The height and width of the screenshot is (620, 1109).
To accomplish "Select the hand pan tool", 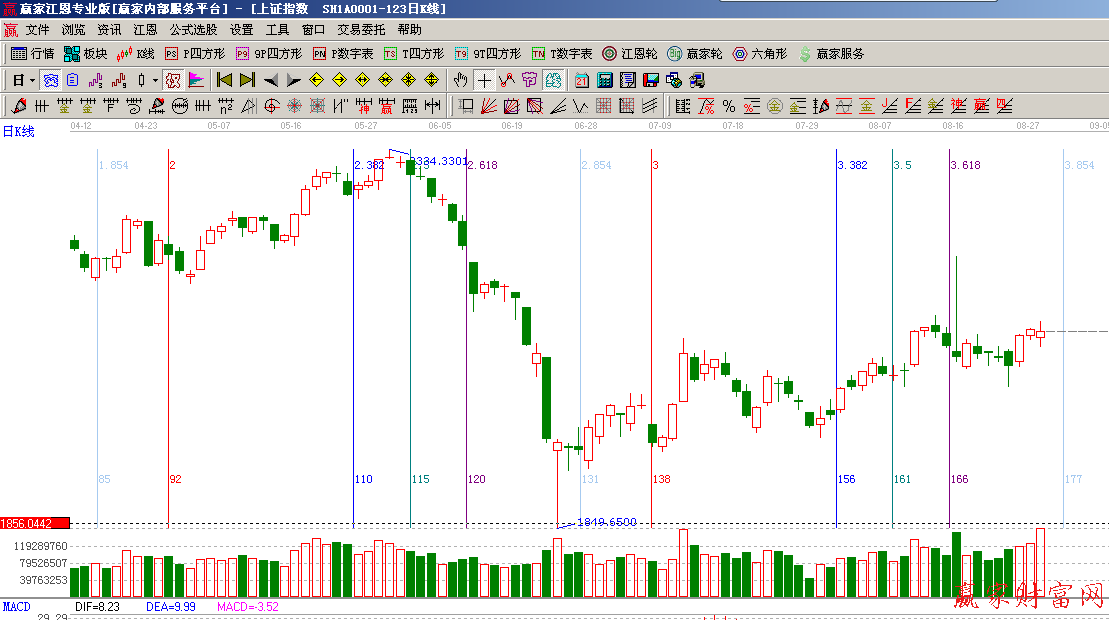I will point(460,80).
